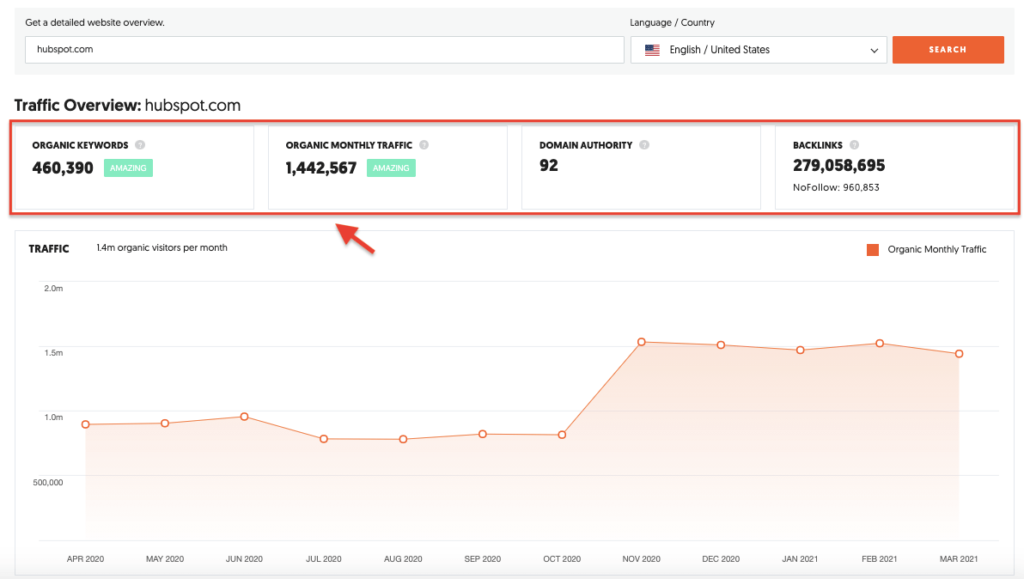Click the AMAZING badge beside 1,442,567
Image resolution: width=1024 pixels, height=579 pixels.
coord(391,168)
